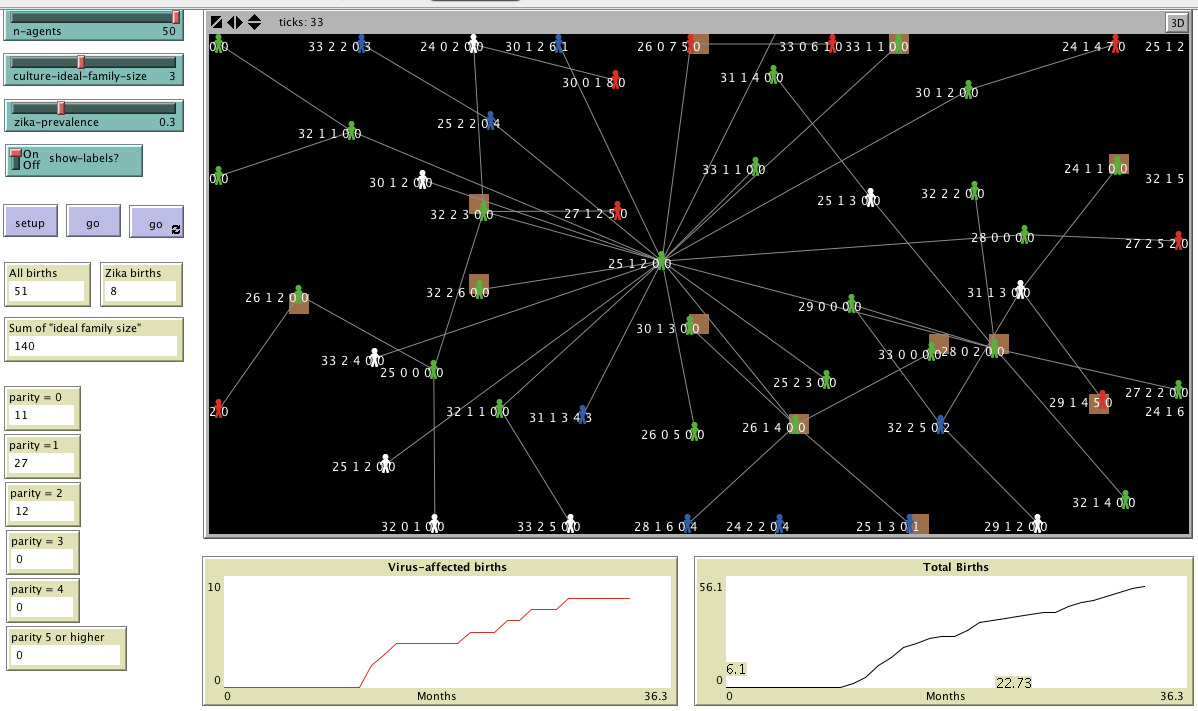Click the Zika births monitor value

coord(140,291)
